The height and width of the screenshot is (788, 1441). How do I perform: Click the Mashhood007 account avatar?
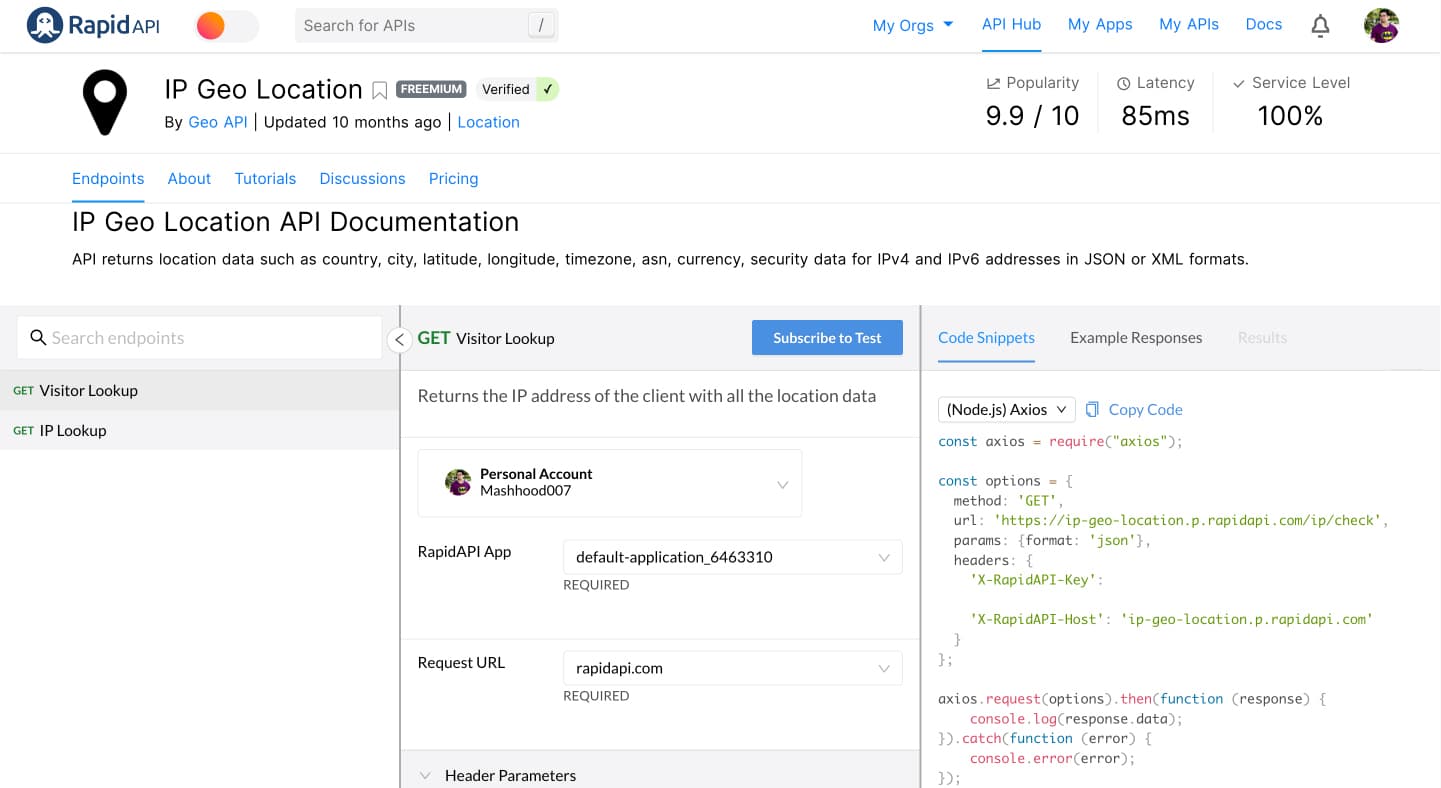(458, 483)
